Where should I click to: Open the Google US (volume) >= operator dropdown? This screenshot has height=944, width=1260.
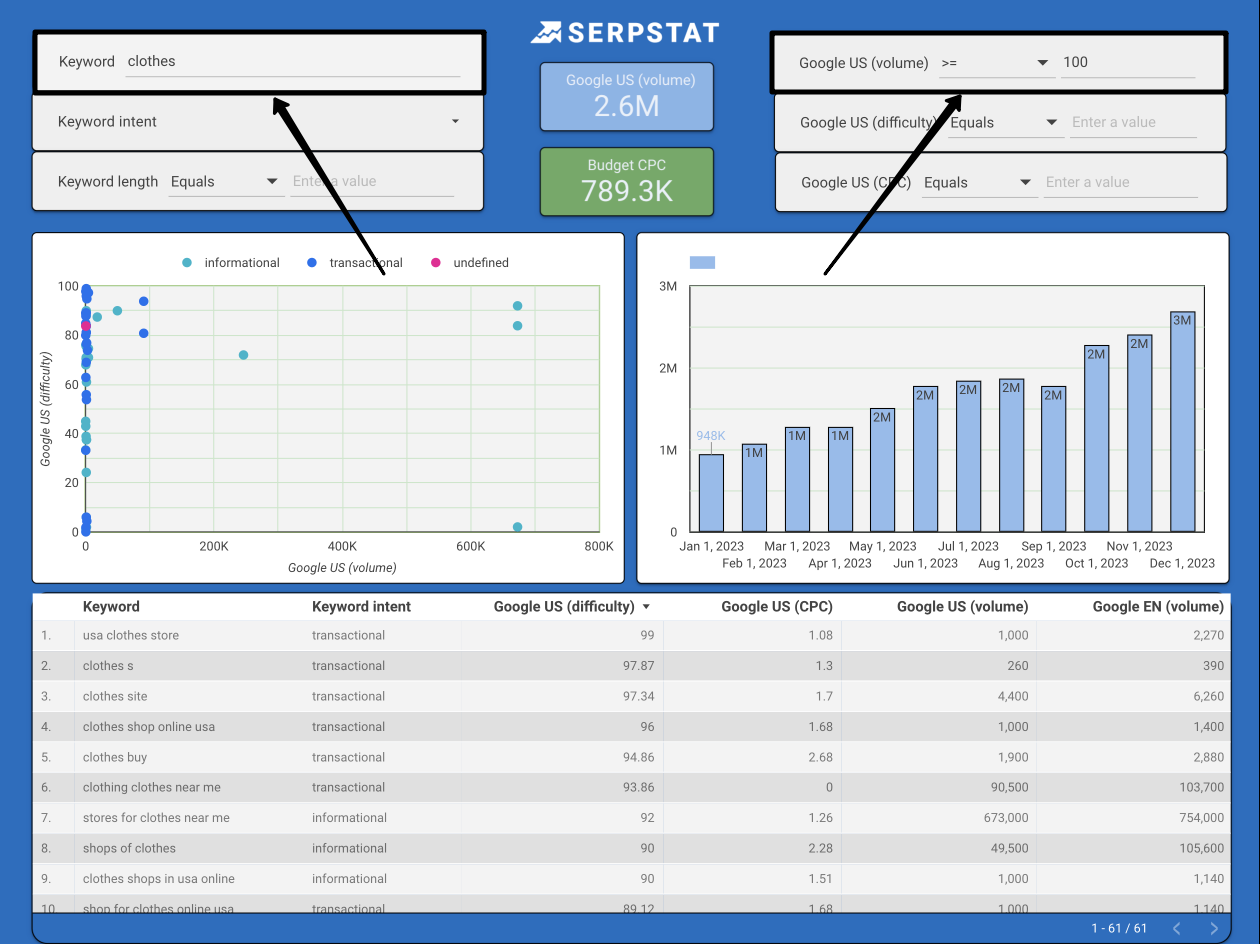coord(1040,62)
